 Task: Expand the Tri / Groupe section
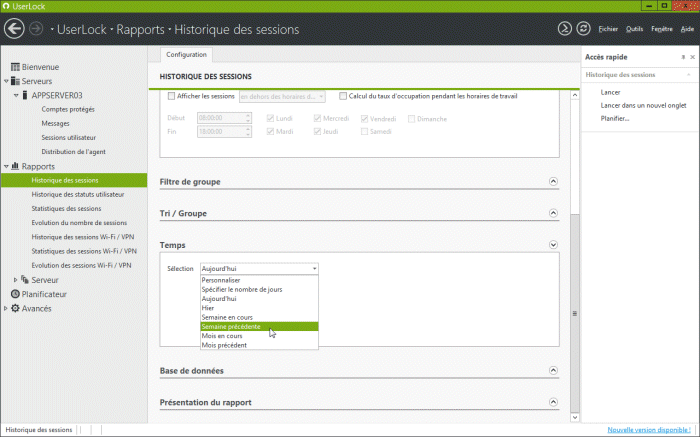[x=553, y=213]
